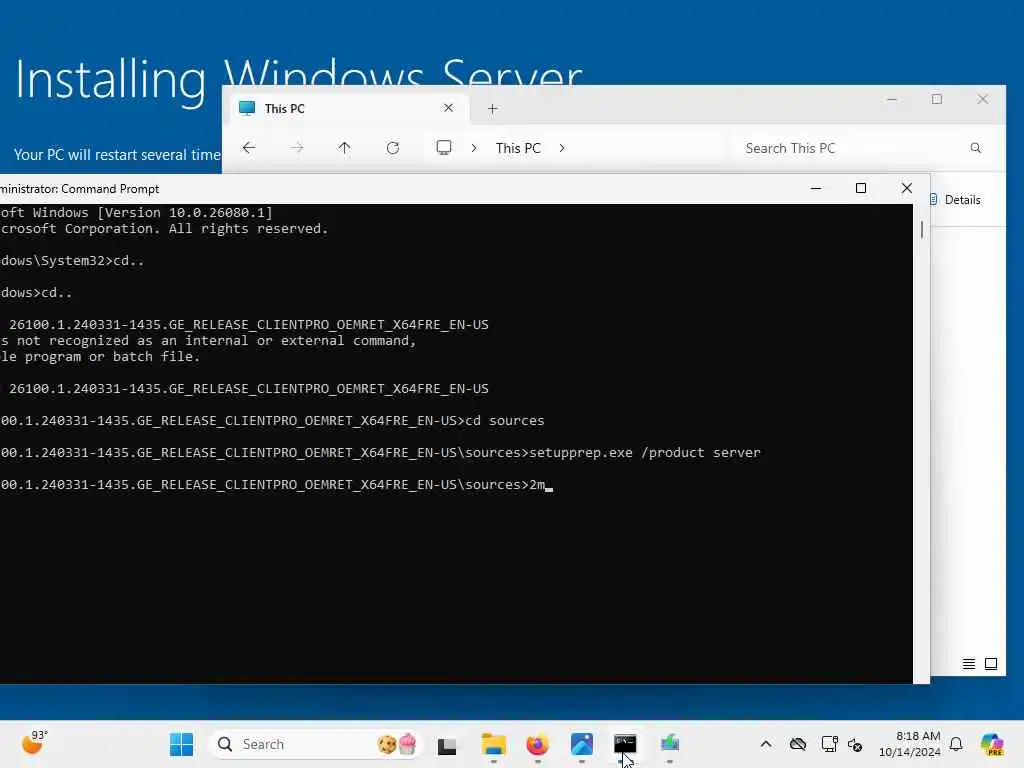The height and width of the screenshot is (768, 1024).
Task: Close the This PC tab
Action: (449, 108)
